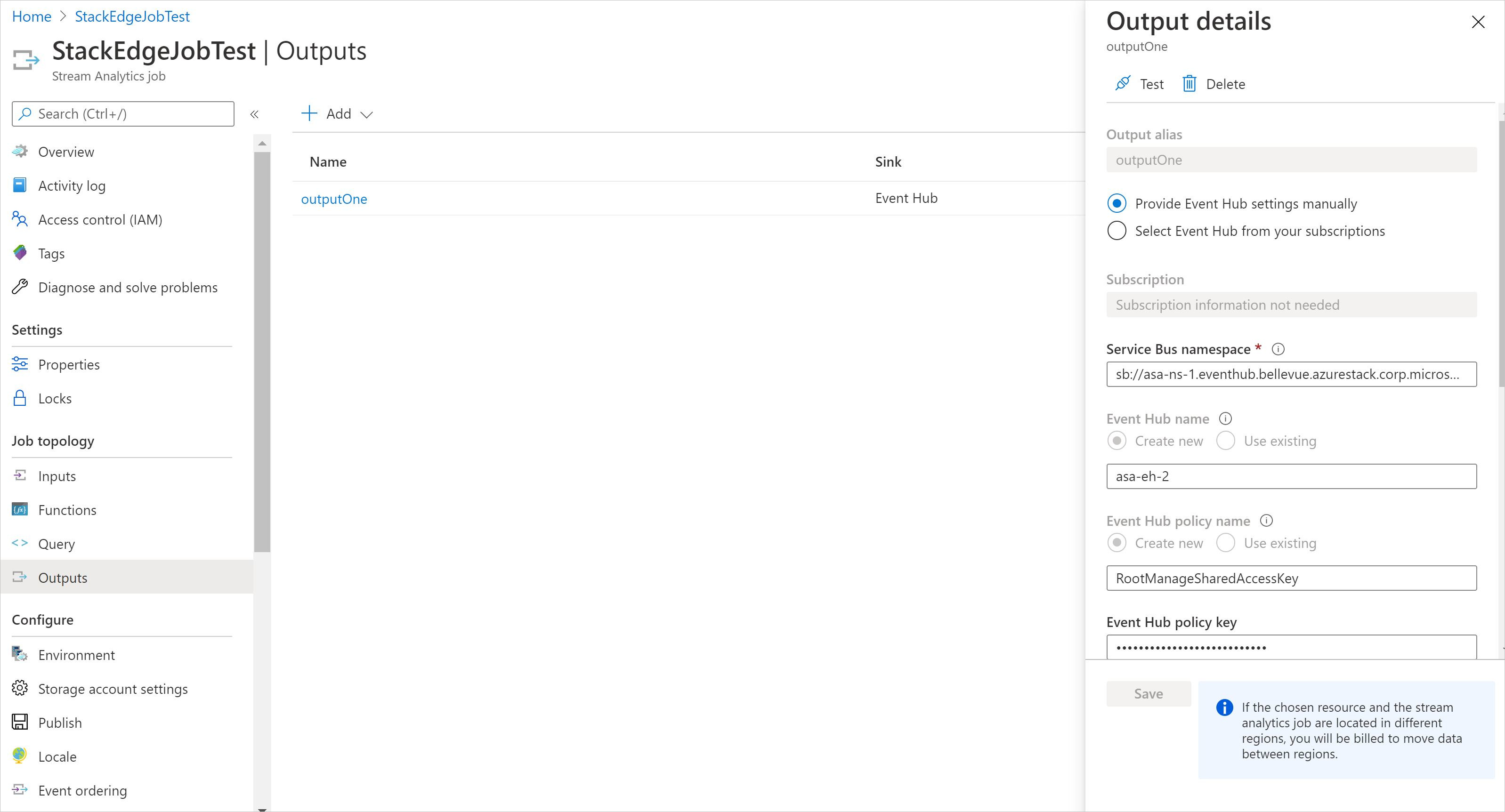Viewport: 1505px width, 812px height.
Task: Select Provide Event Hub settings manually
Action: pyautogui.click(x=1117, y=203)
